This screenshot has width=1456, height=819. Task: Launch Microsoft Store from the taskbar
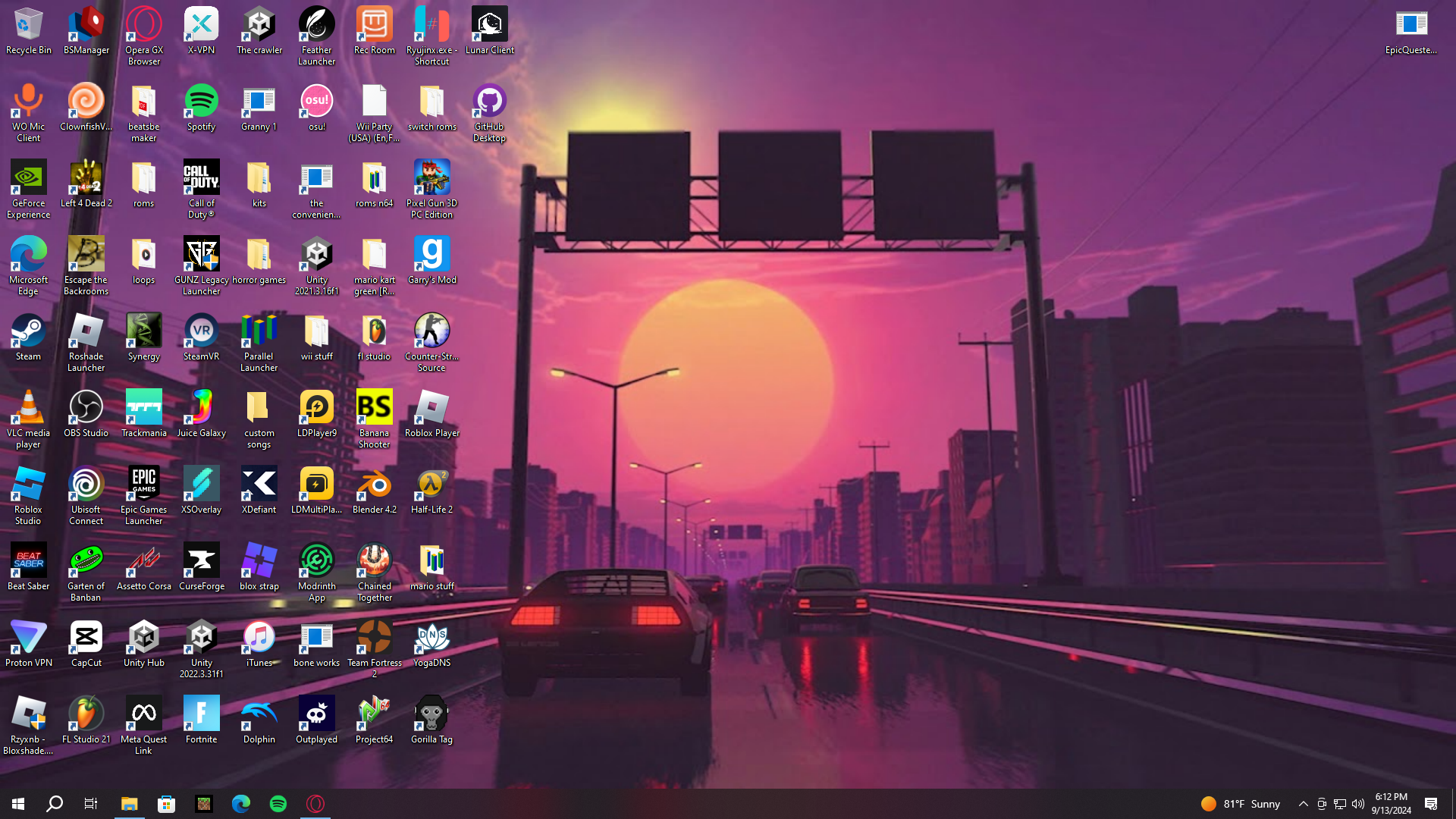[x=167, y=804]
